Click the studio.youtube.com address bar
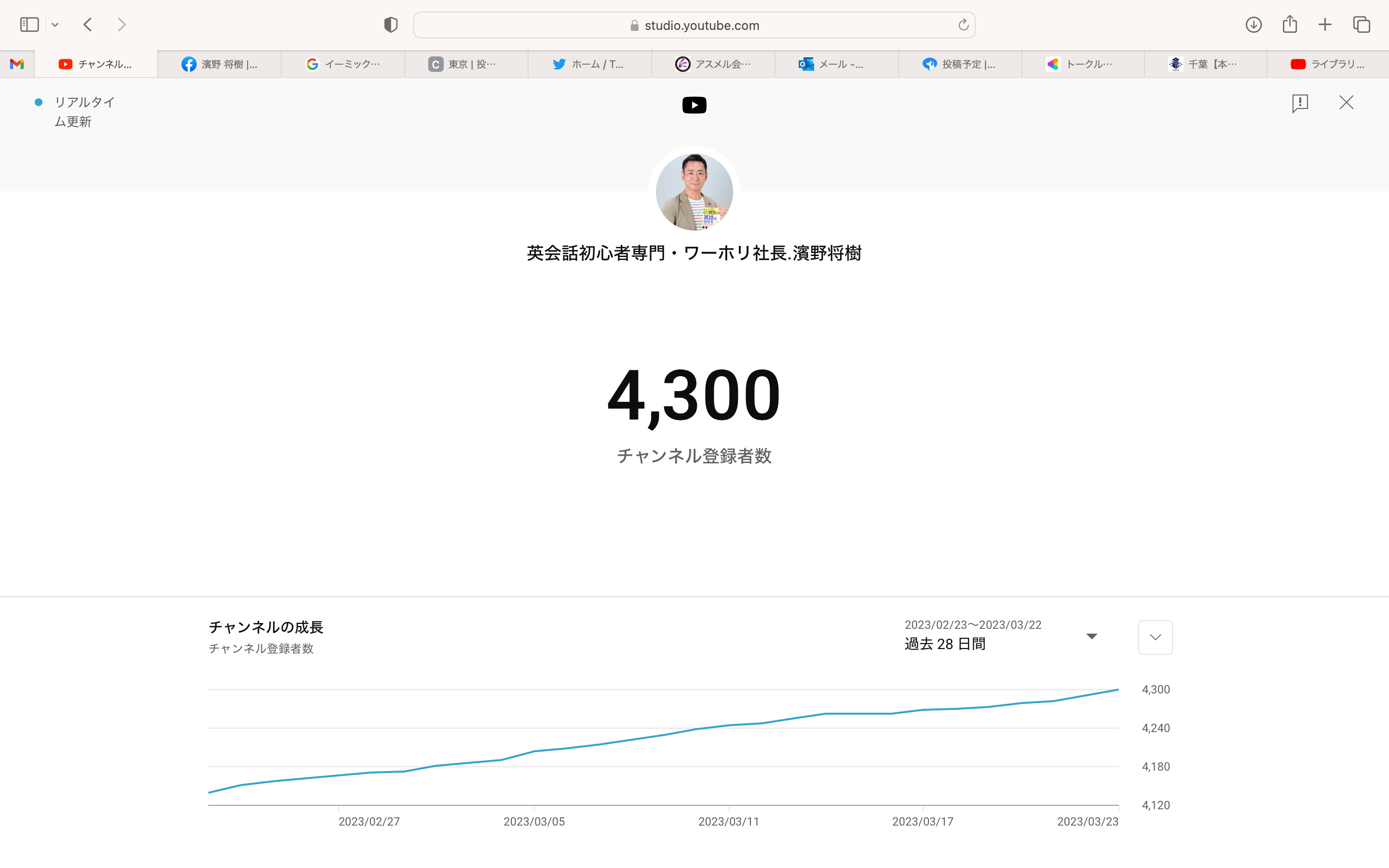The height and width of the screenshot is (868, 1389). point(694,25)
